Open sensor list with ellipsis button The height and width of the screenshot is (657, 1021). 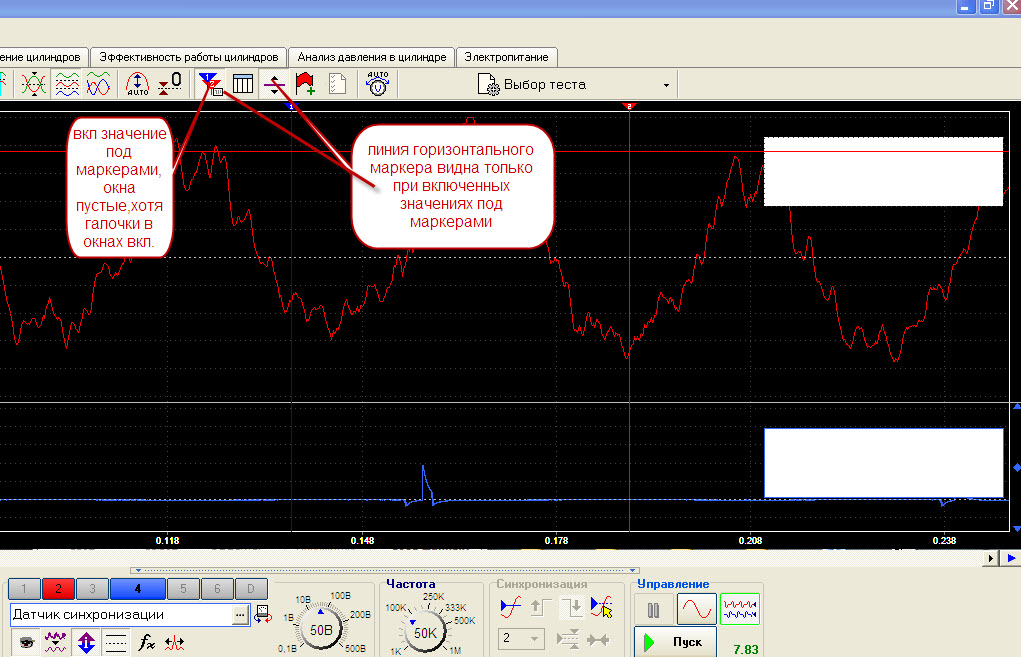tap(240, 615)
